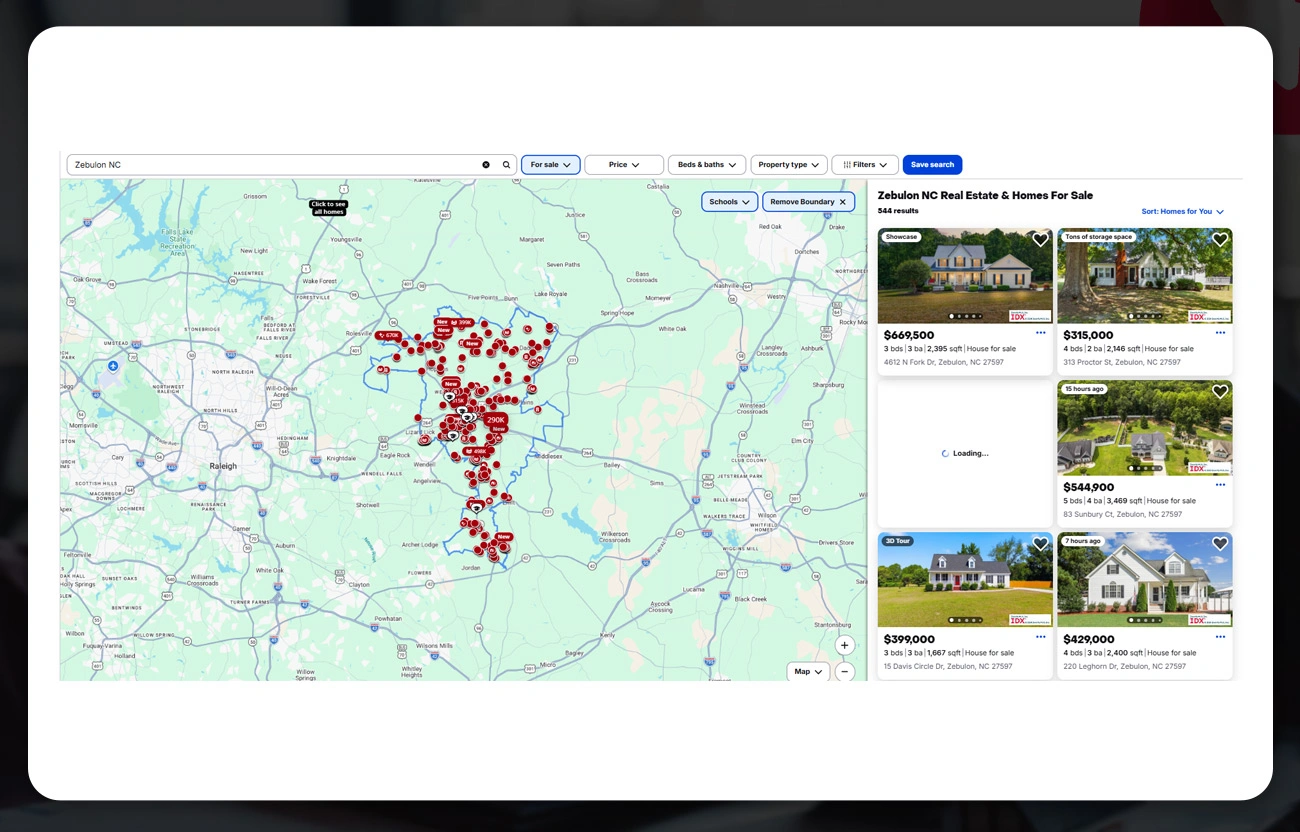
Task: Toggle the heart on the 83 Sunbury Ct listing
Action: pyautogui.click(x=1220, y=392)
